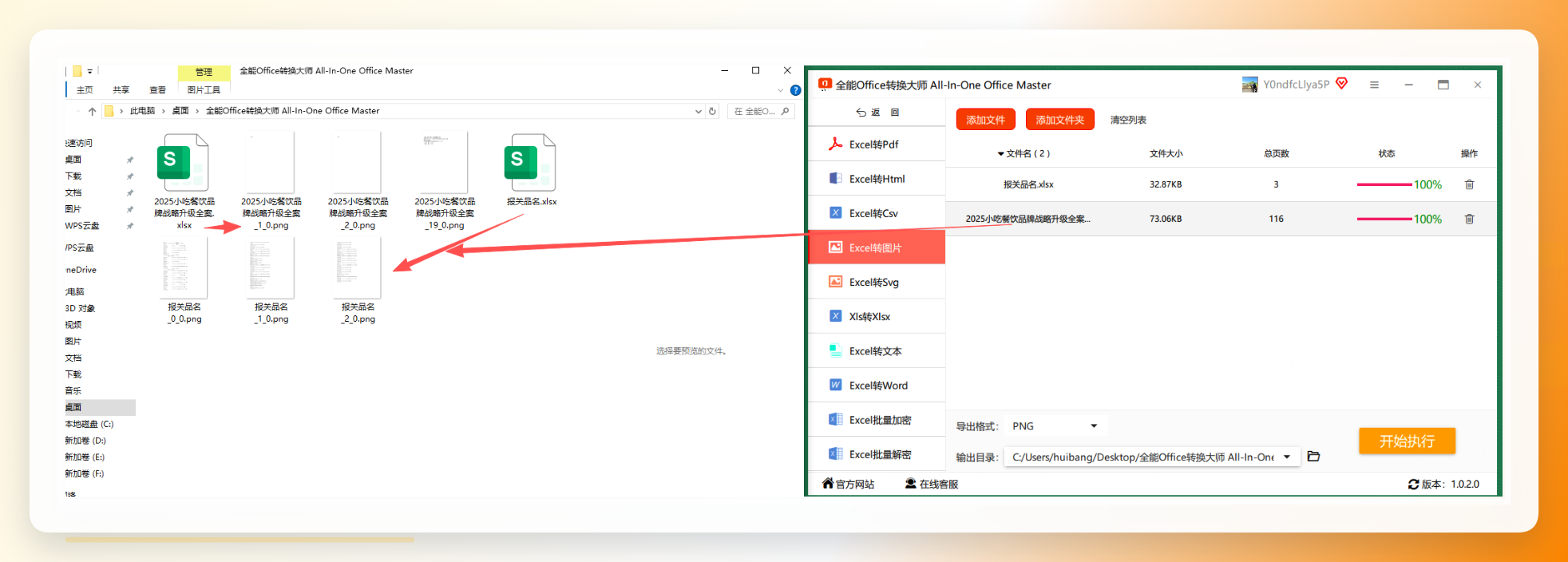The image size is (1568, 562).
Task: Select WPS云盘 in Explorer sidebar
Action: pos(82,226)
